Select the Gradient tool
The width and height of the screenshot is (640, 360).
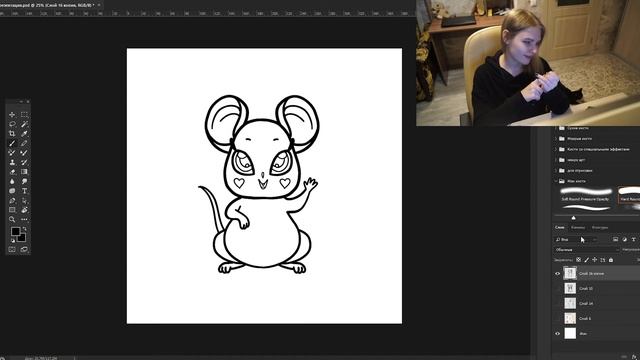pos(24,172)
